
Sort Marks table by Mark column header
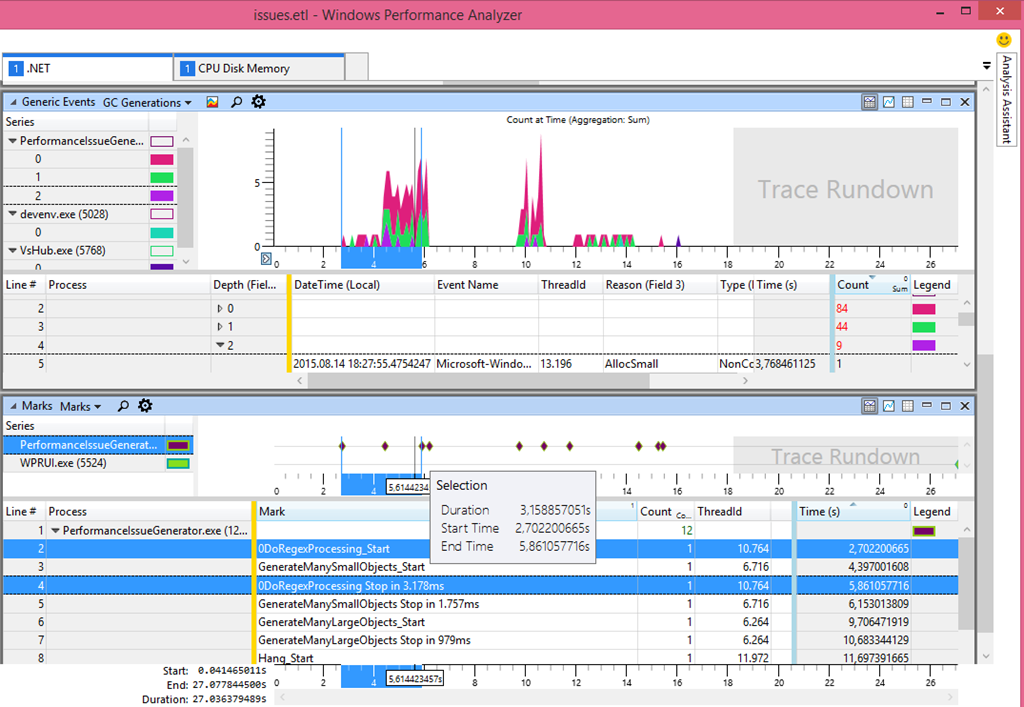(x=447, y=512)
